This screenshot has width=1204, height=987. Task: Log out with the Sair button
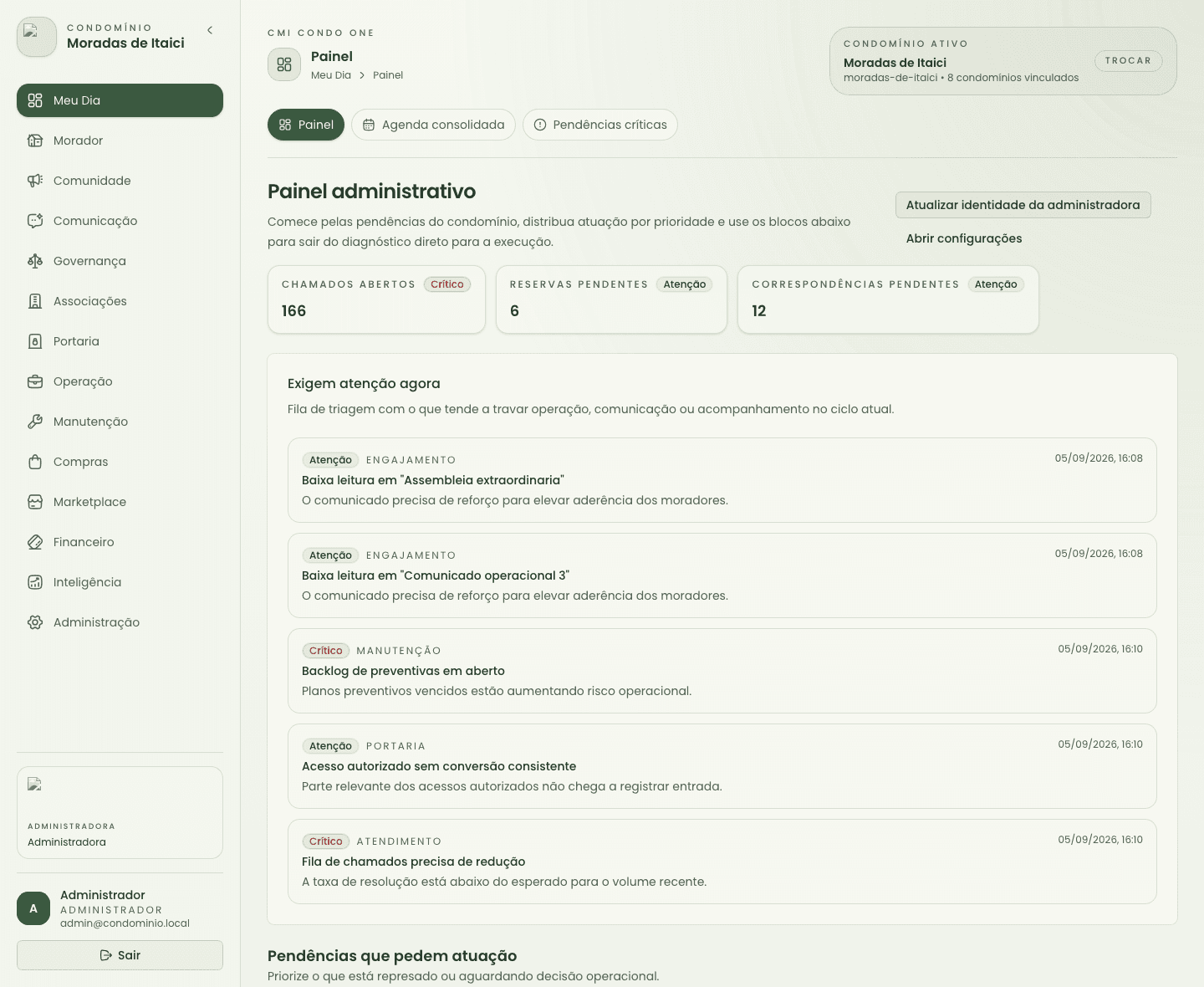tap(120, 955)
